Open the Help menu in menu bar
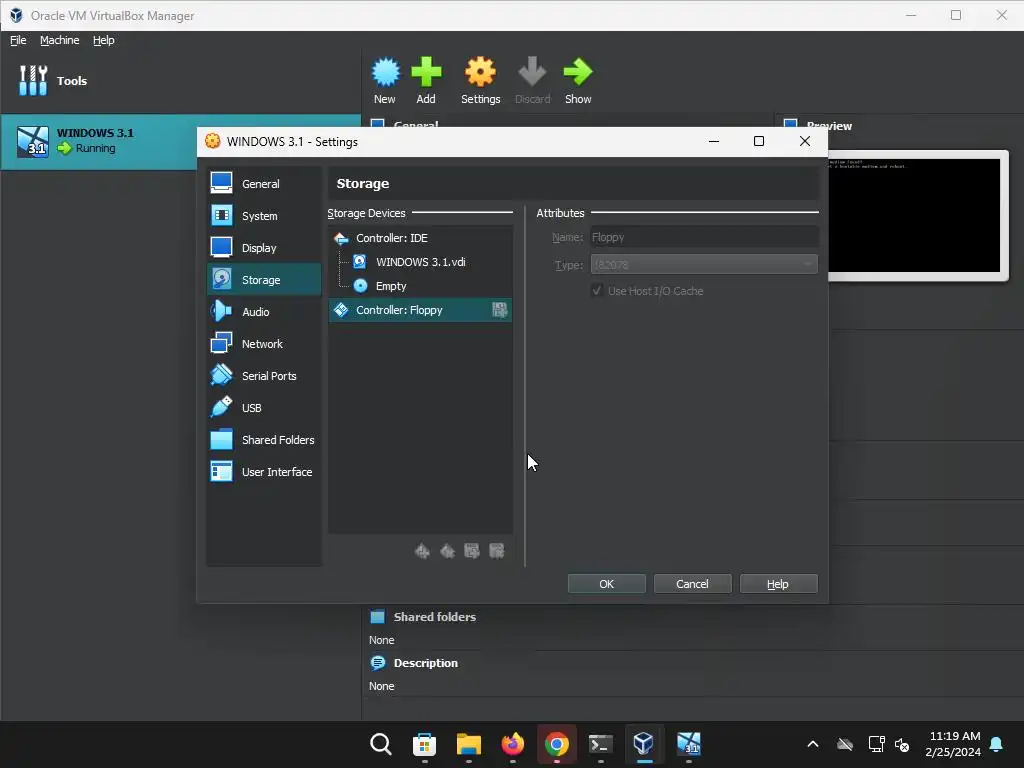Viewport: 1024px width, 768px height. coord(103,40)
